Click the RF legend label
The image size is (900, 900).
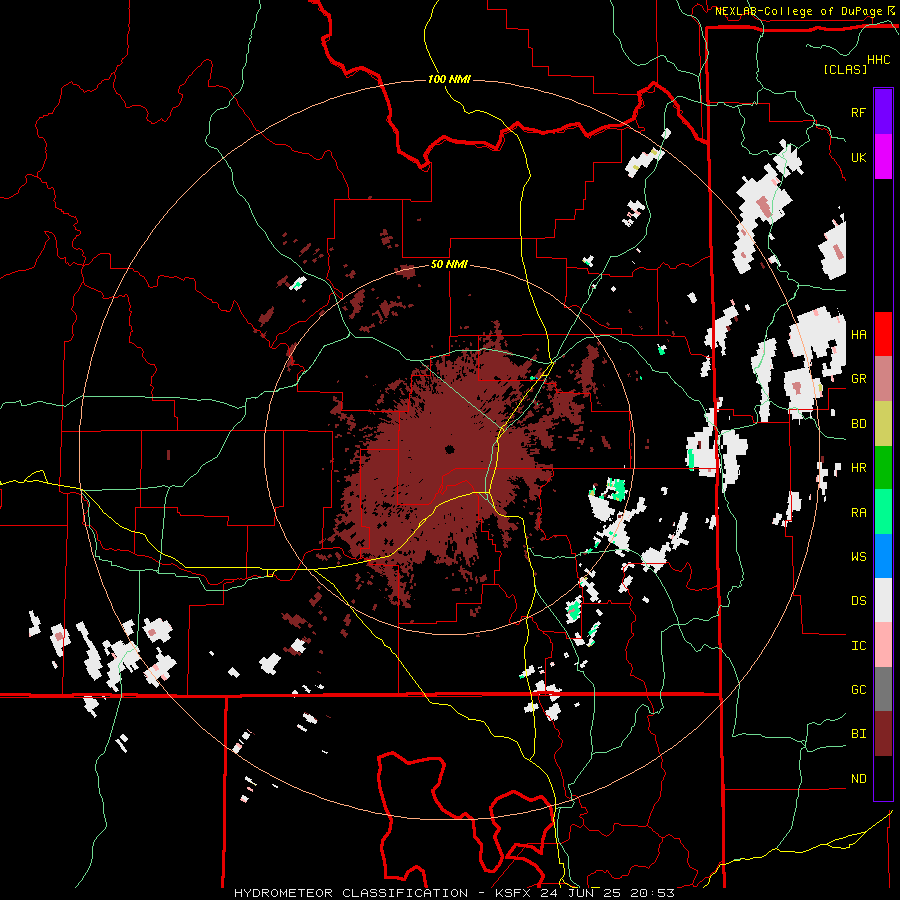pos(858,112)
